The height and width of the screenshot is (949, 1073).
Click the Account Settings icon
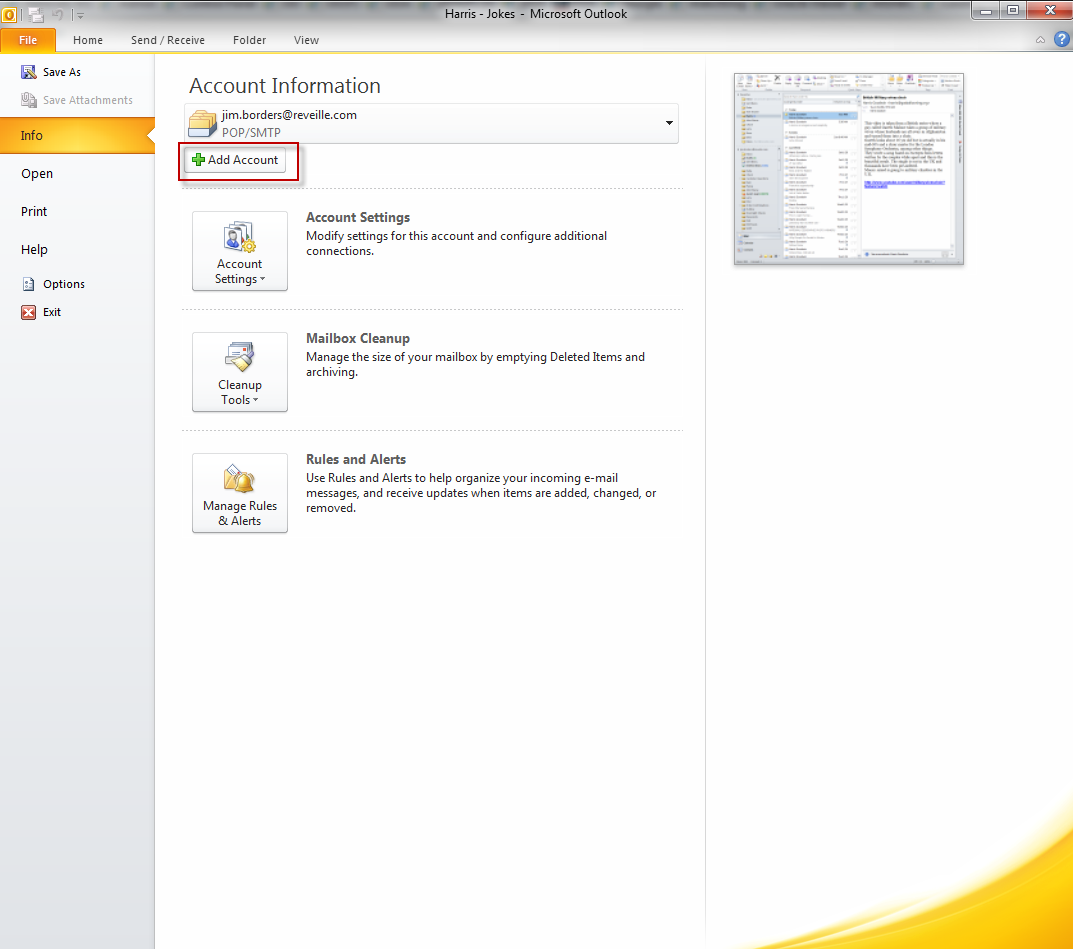[240, 237]
